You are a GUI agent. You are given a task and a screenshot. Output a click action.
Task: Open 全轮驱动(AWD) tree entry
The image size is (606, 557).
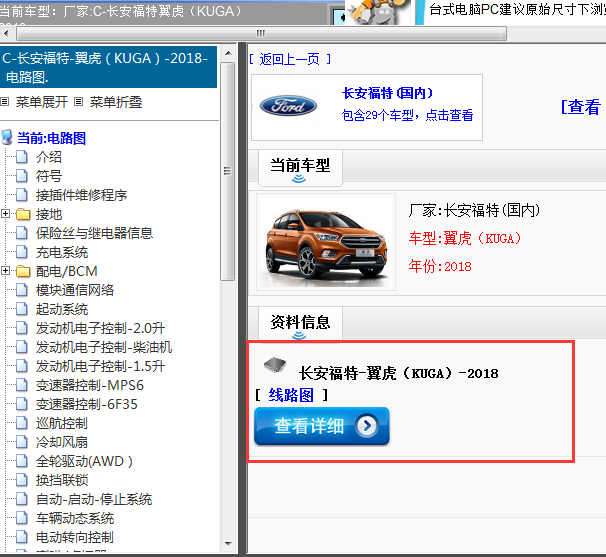(x=84, y=461)
